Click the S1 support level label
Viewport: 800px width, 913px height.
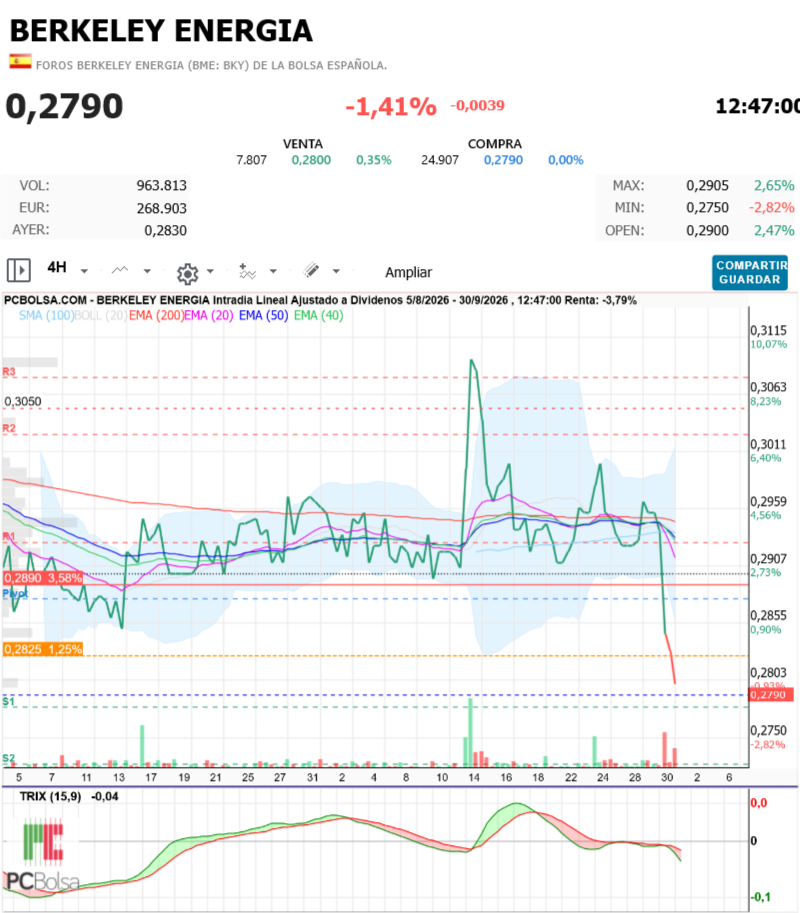pos(8,702)
